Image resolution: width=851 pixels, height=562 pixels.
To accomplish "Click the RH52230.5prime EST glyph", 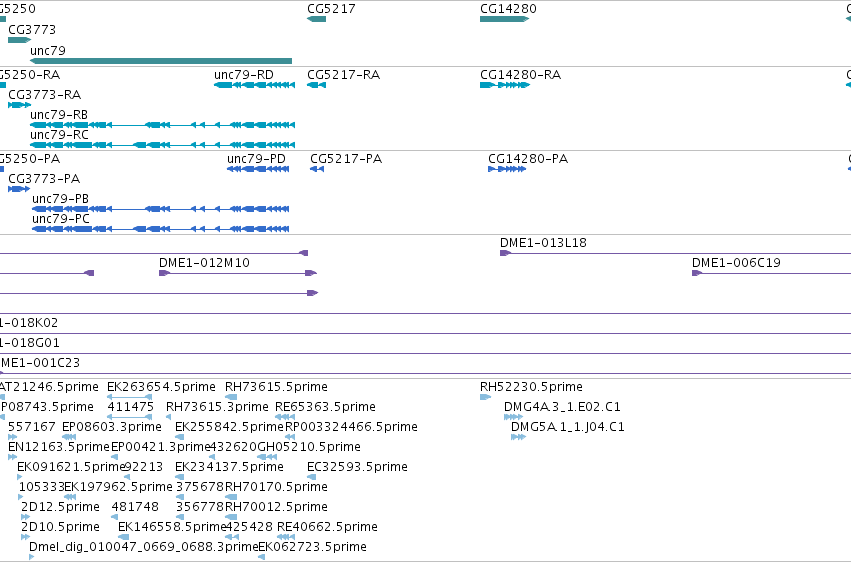I will (485, 397).
